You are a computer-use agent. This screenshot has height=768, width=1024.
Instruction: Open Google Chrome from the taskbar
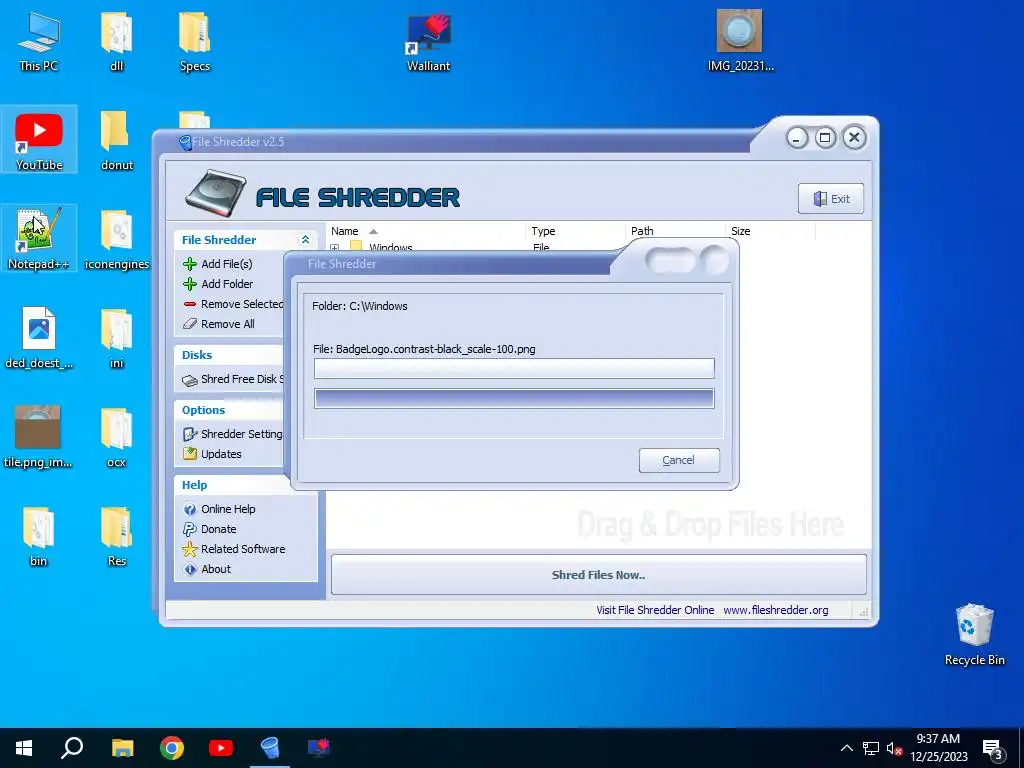[x=172, y=748]
